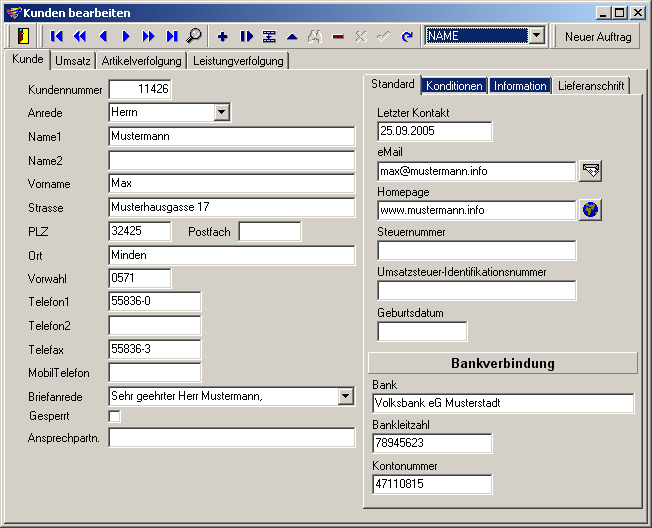Image resolution: width=652 pixels, height=528 pixels.
Task: Toggle the Gesperrt checkbox
Action: 114,416
